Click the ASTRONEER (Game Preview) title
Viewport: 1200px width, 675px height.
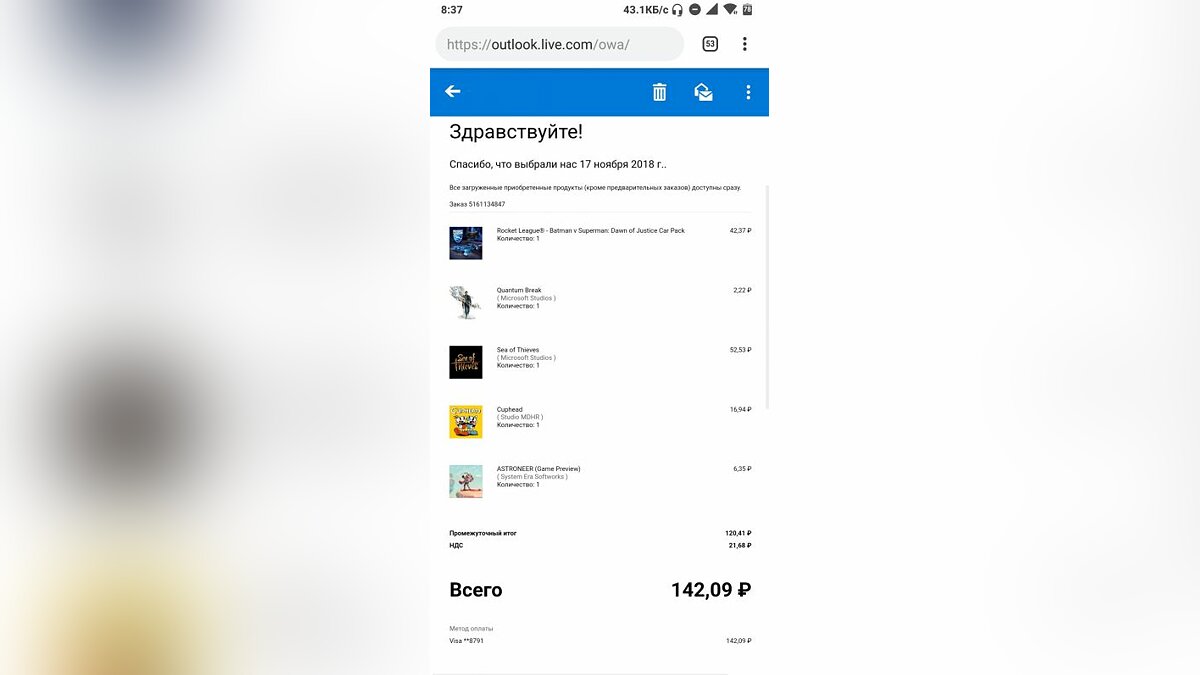tap(539, 469)
